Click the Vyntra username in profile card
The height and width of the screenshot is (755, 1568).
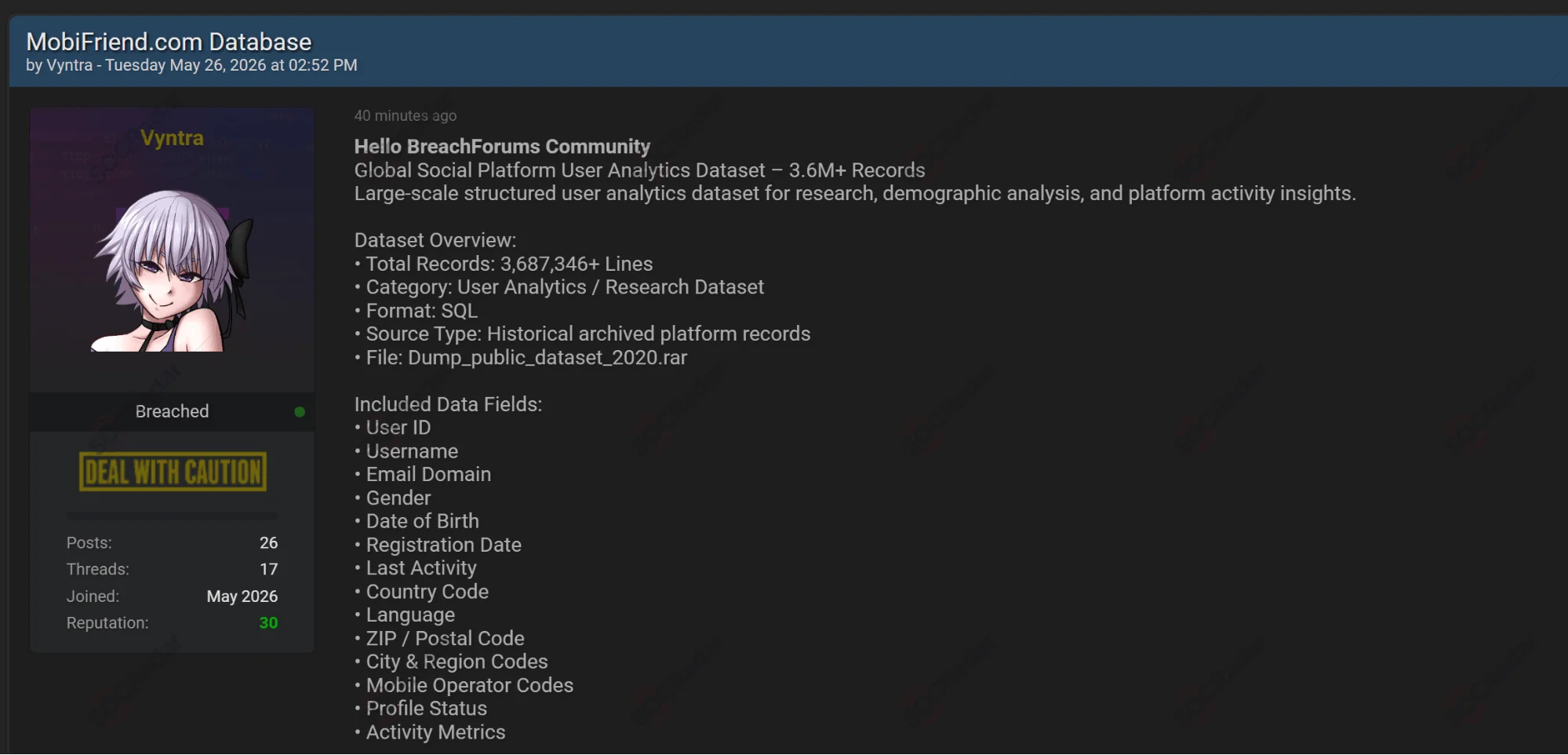tap(172, 138)
